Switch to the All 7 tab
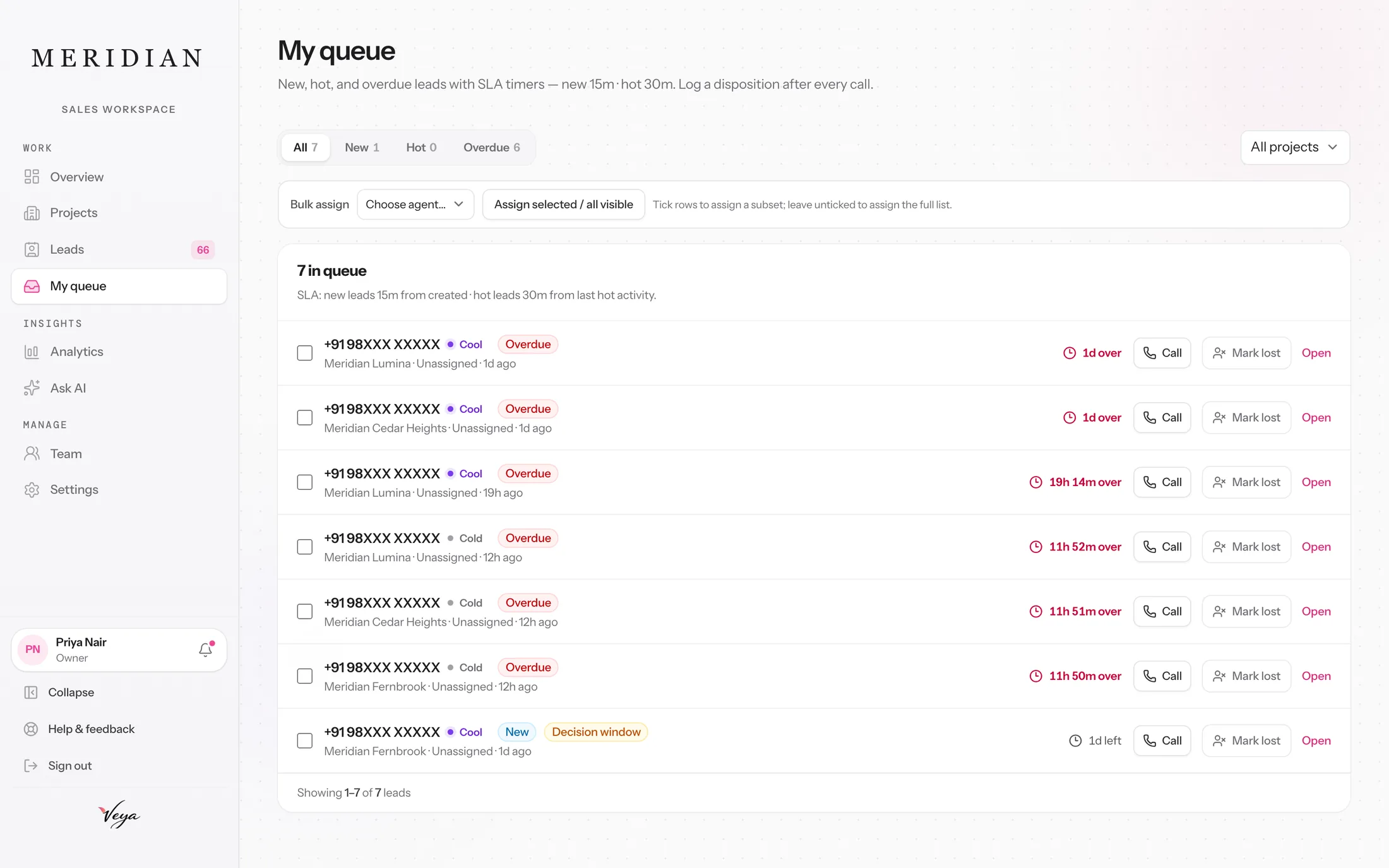 306,147
